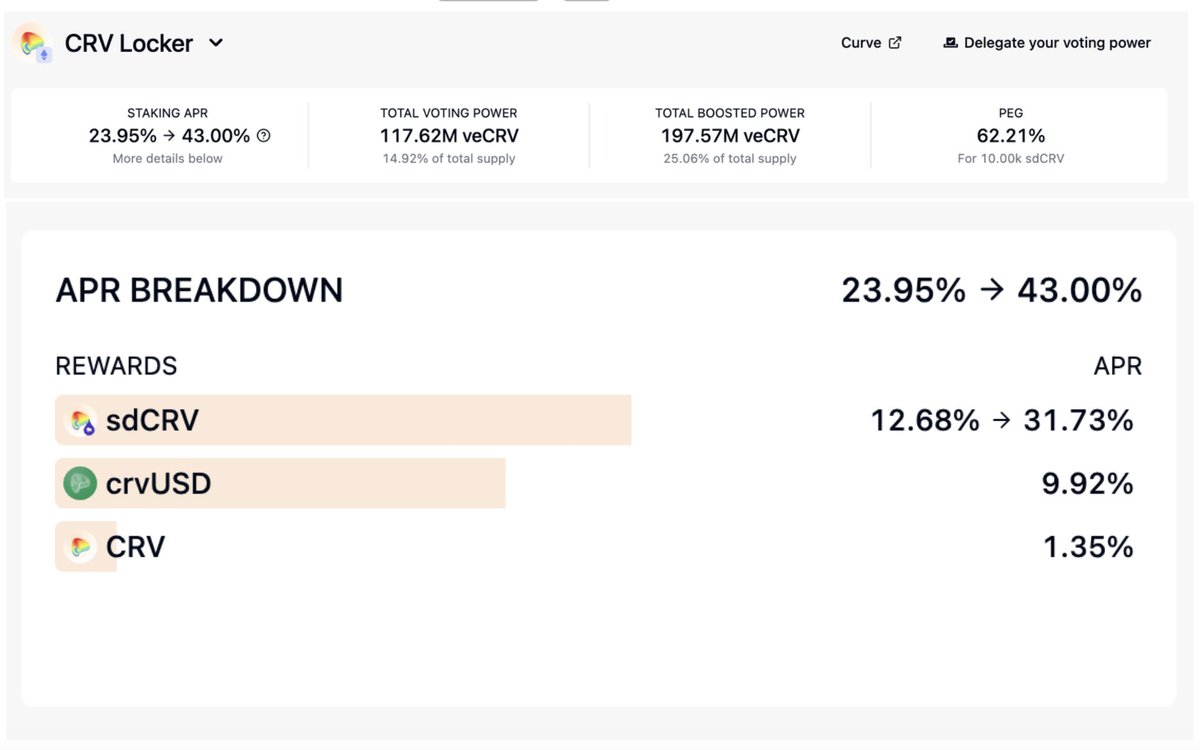Click the Staking APR help question mark icon
Image resolution: width=1200 pixels, height=750 pixels.
click(x=264, y=136)
